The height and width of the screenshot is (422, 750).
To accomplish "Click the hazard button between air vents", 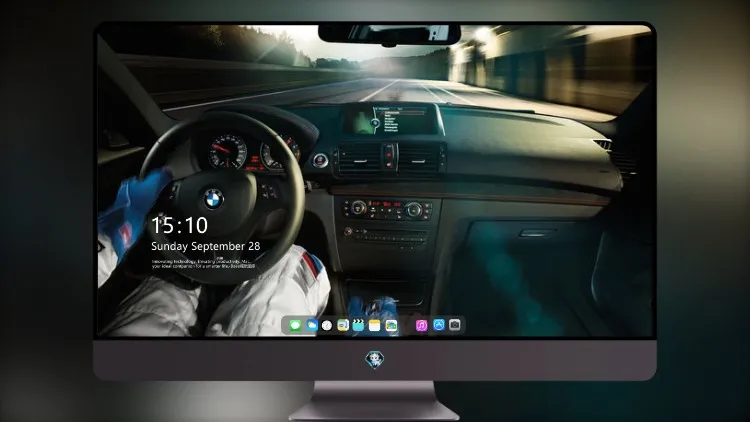I will coord(389,155).
